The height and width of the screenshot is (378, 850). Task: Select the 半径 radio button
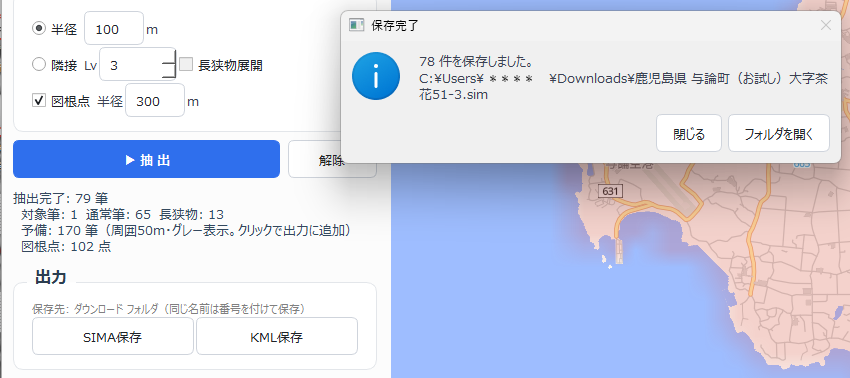tap(38, 29)
